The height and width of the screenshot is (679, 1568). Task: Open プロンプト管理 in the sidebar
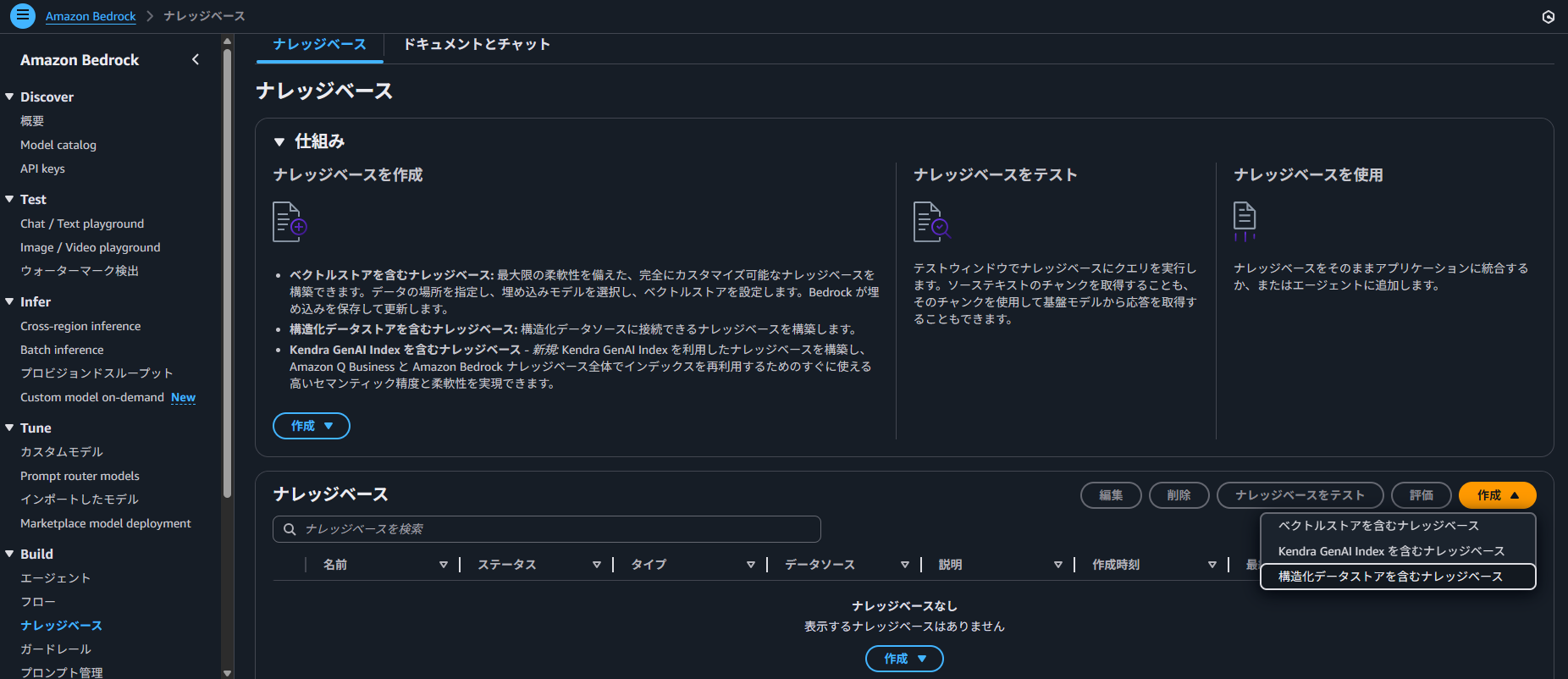tap(62, 672)
